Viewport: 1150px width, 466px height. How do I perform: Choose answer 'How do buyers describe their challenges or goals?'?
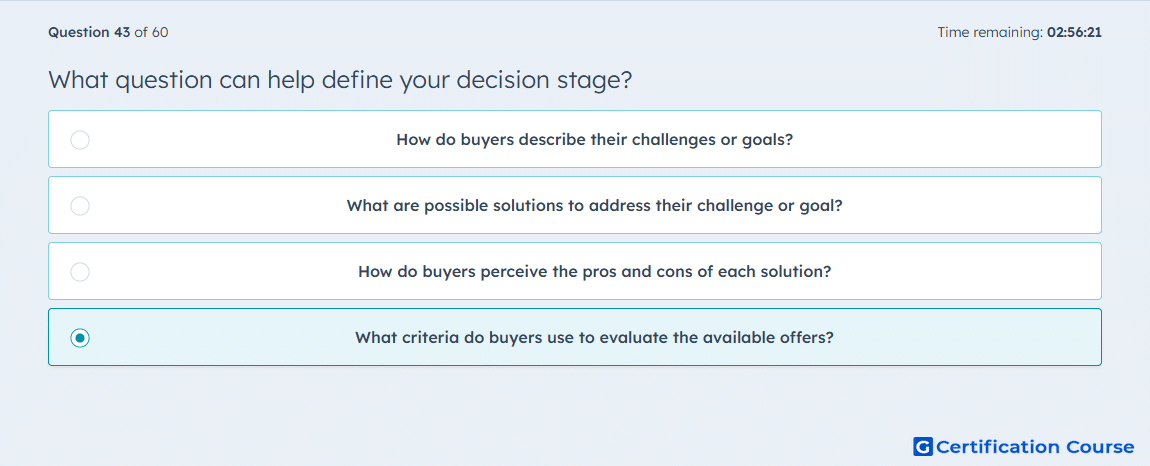[x=575, y=139]
